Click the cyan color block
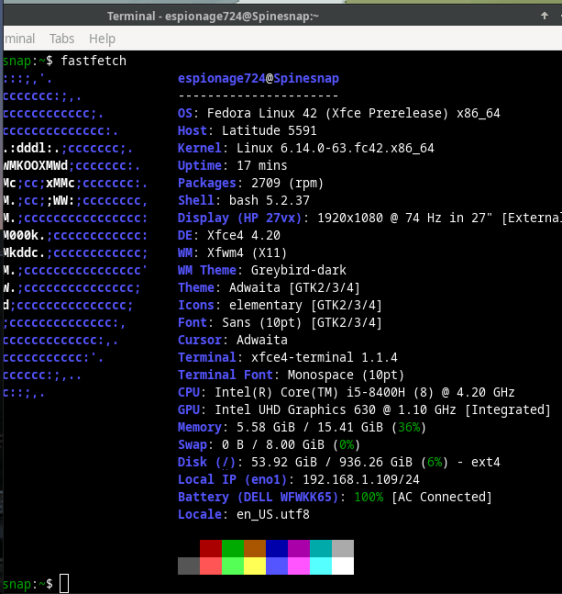 [321, 566]
